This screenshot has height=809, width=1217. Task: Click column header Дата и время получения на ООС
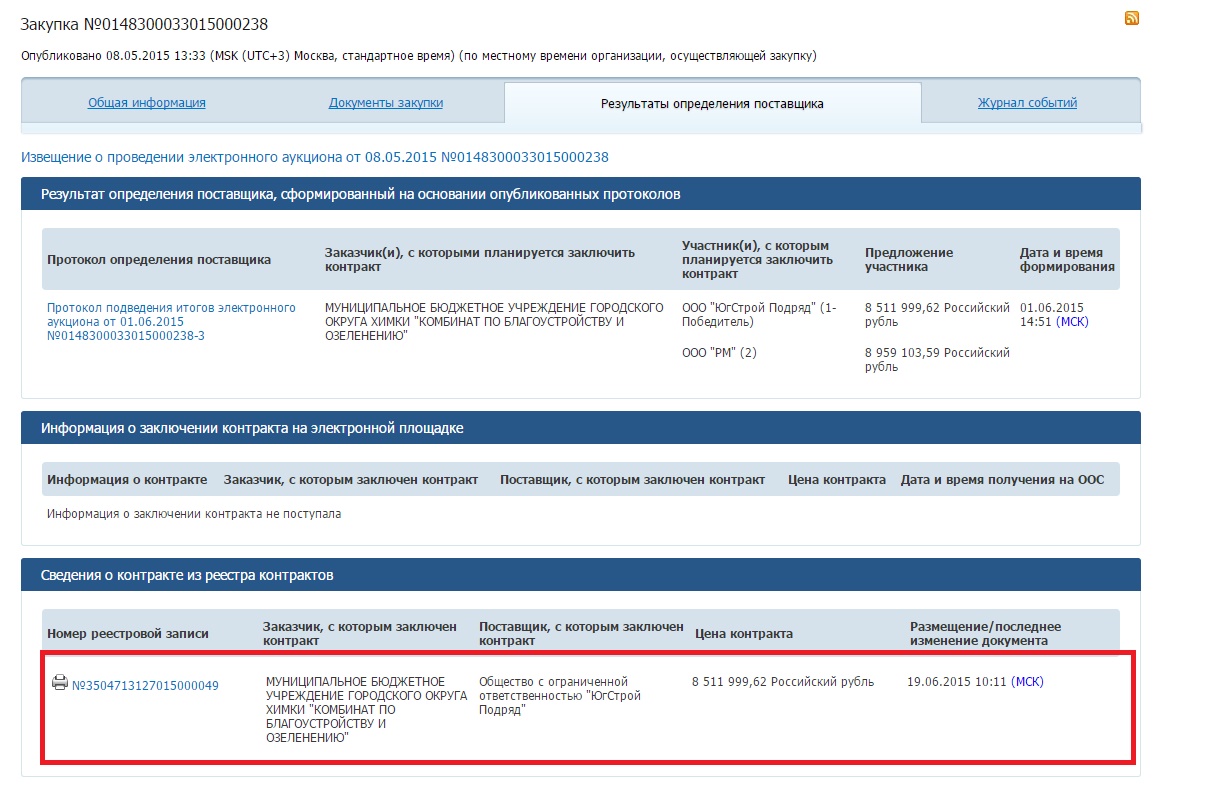(x=1002, y=480)
